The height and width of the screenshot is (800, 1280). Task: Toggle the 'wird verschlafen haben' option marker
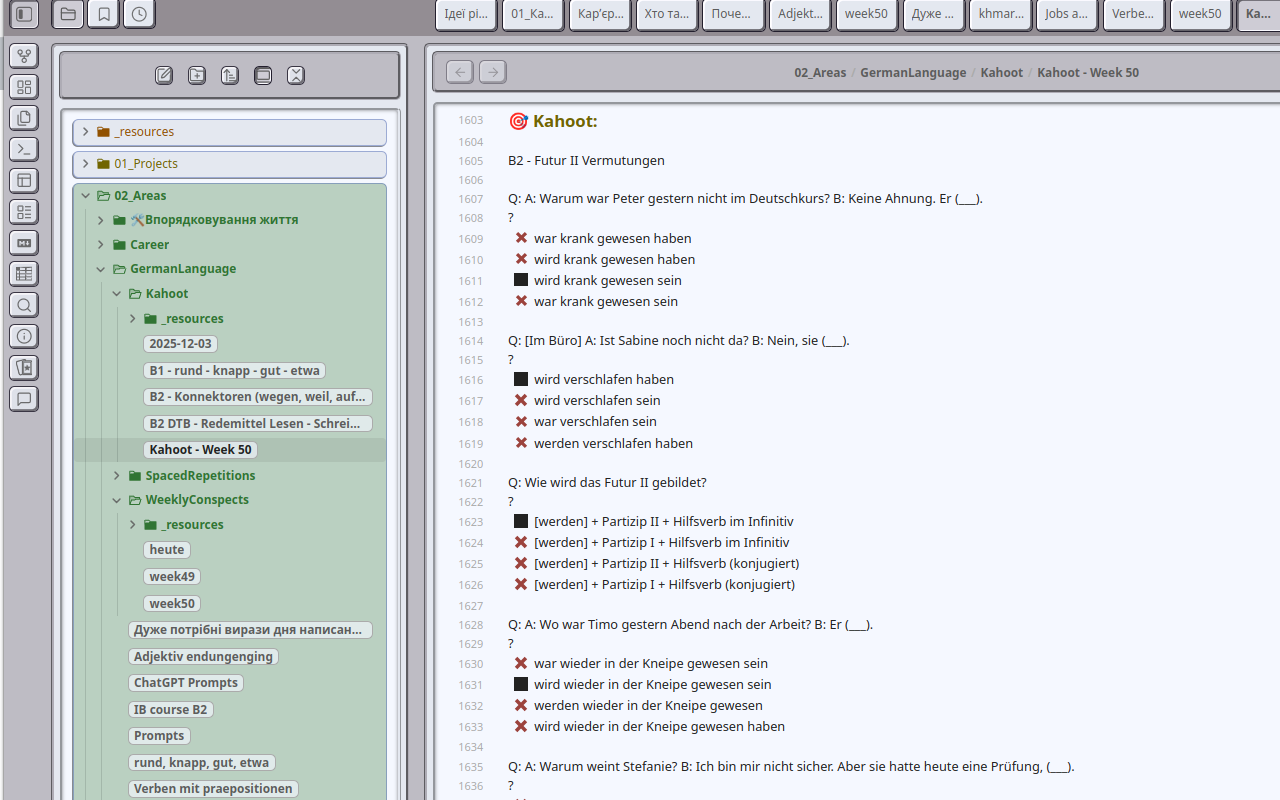(521, 379)
